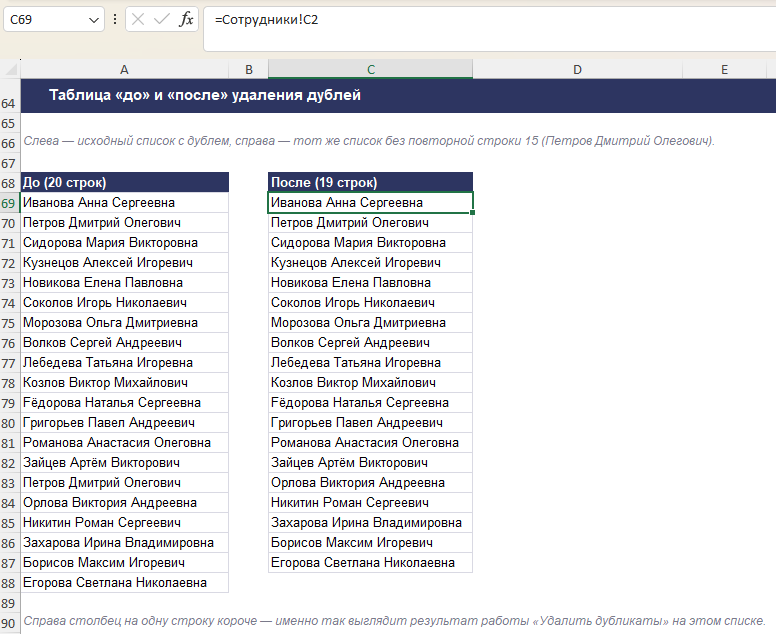Click 'Козлов Виктор Михайлович' in column C
The height and width of the screenshot is (634, 776).
coord(371,383)
